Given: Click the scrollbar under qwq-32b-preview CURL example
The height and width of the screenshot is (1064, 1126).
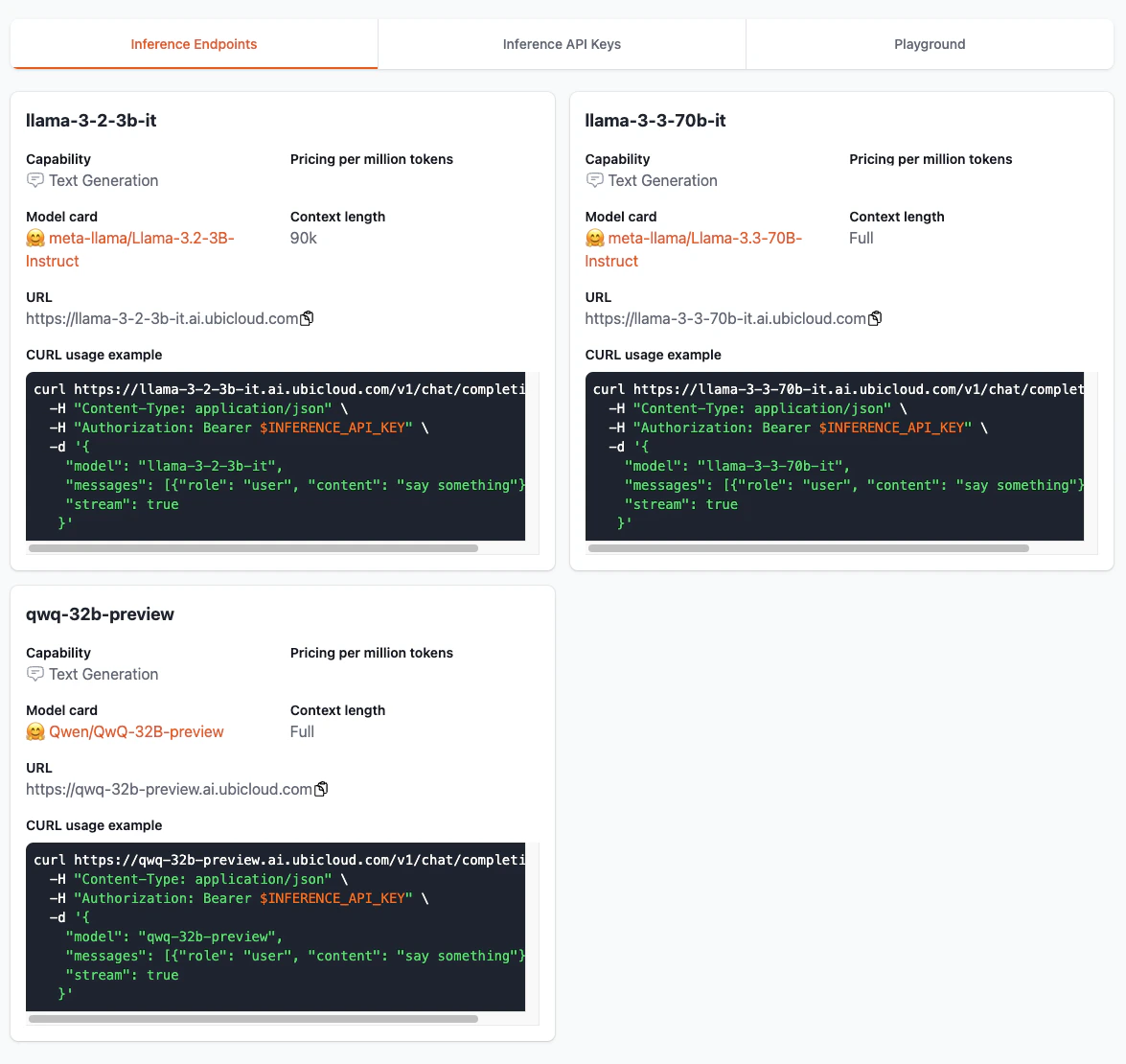Looking at the screenshot, I should click(x=254, y=1018).
